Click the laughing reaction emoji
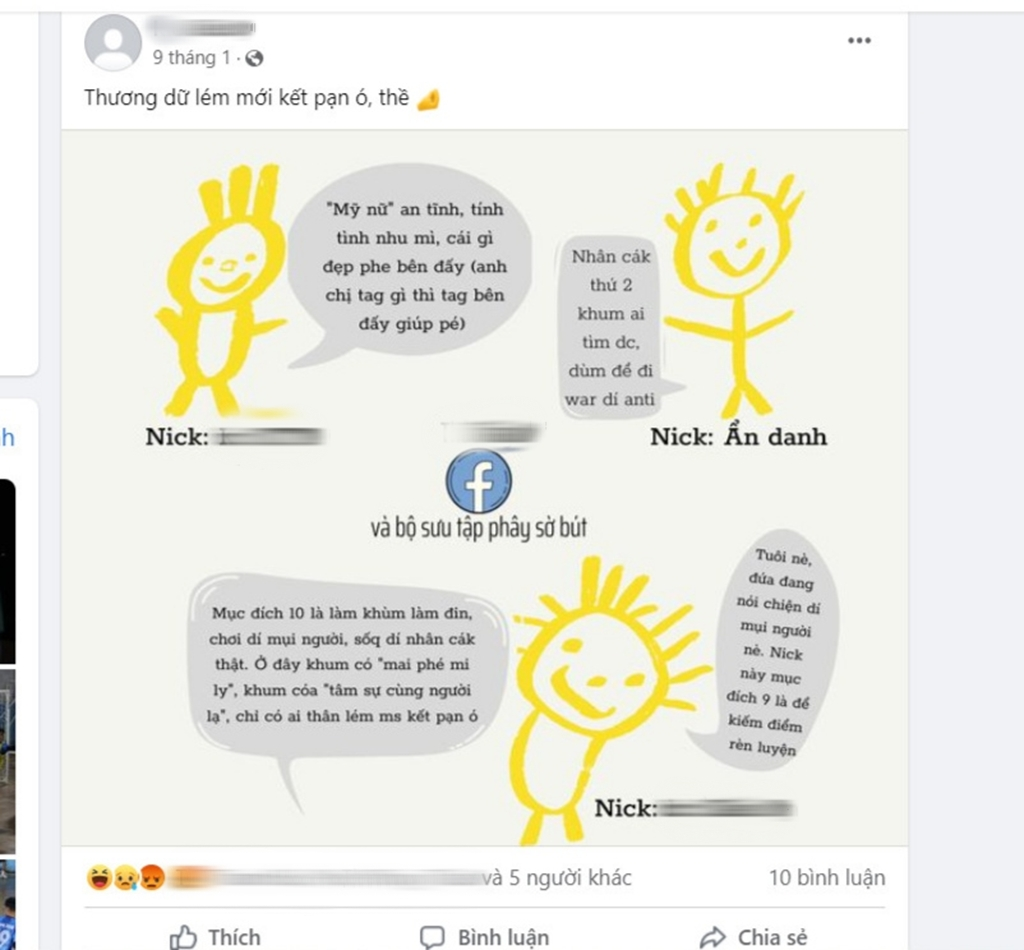The height and width of the screenshot is (950, 1024). (x=99, y=878)
